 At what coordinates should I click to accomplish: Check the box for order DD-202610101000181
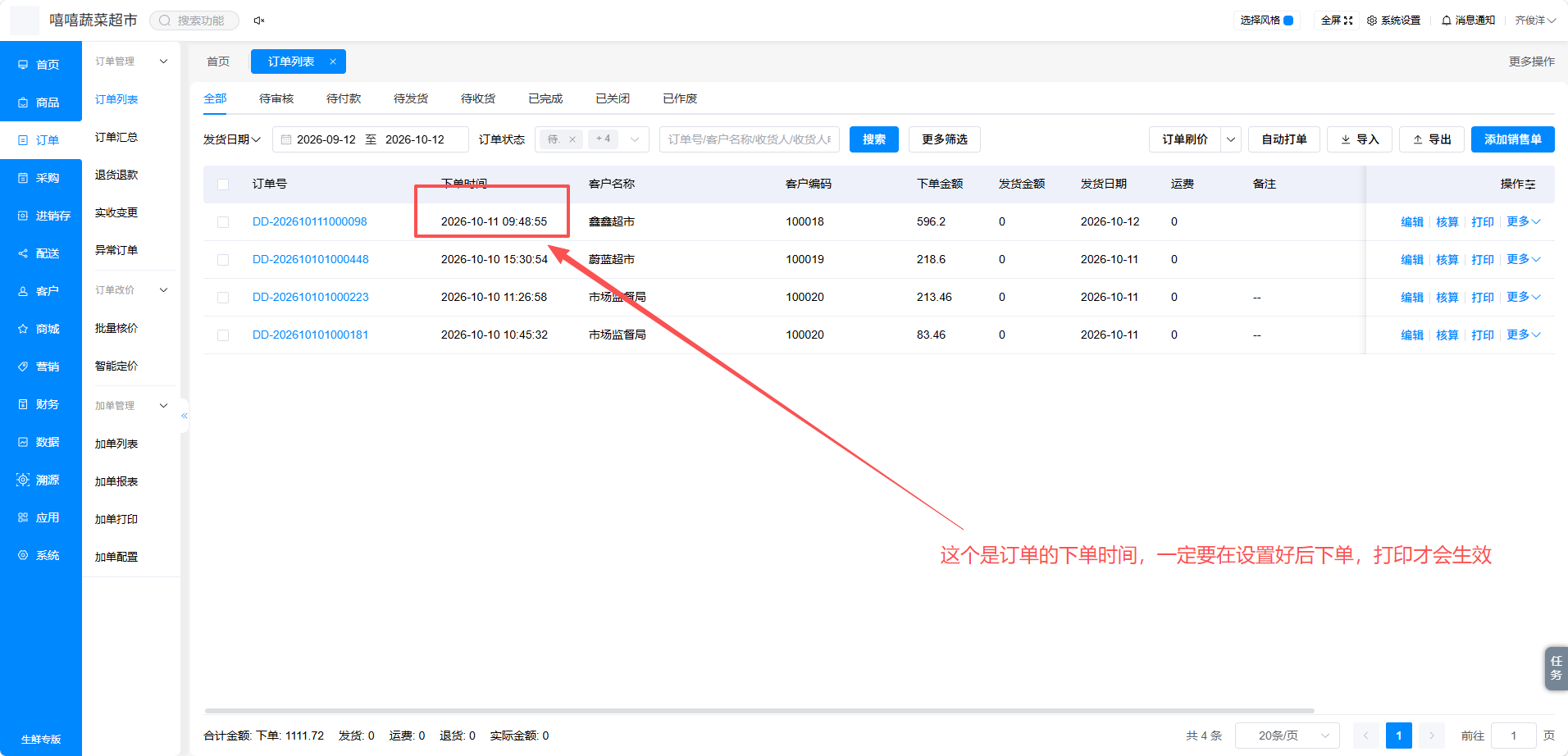tap(223, 335)
